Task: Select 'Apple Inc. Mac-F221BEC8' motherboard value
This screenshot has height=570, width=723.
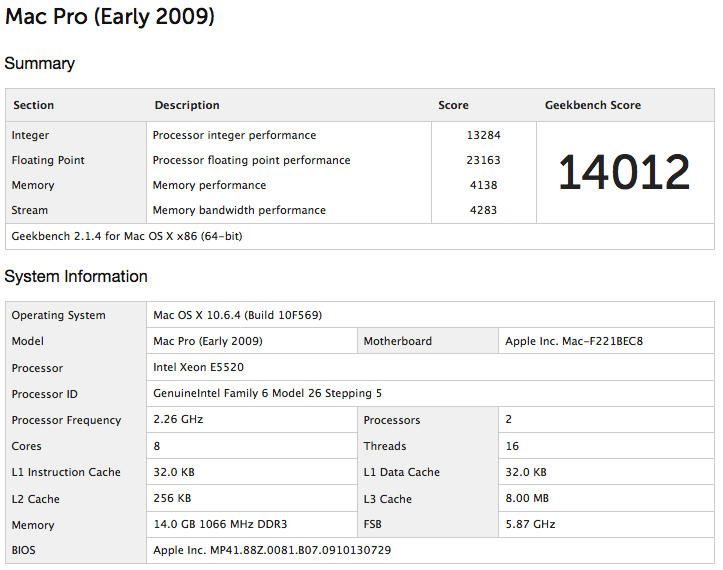Action: point(574,341)
